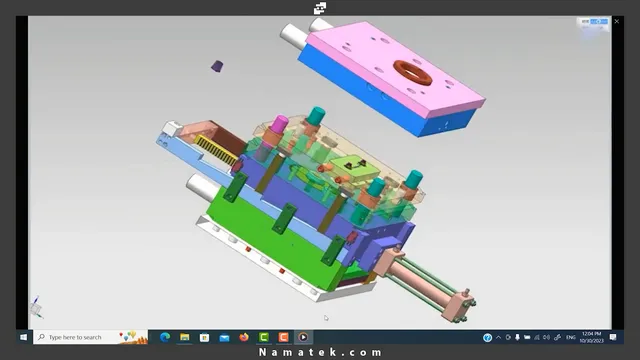Open the Mail app in taskbar

tap(224, 337)
